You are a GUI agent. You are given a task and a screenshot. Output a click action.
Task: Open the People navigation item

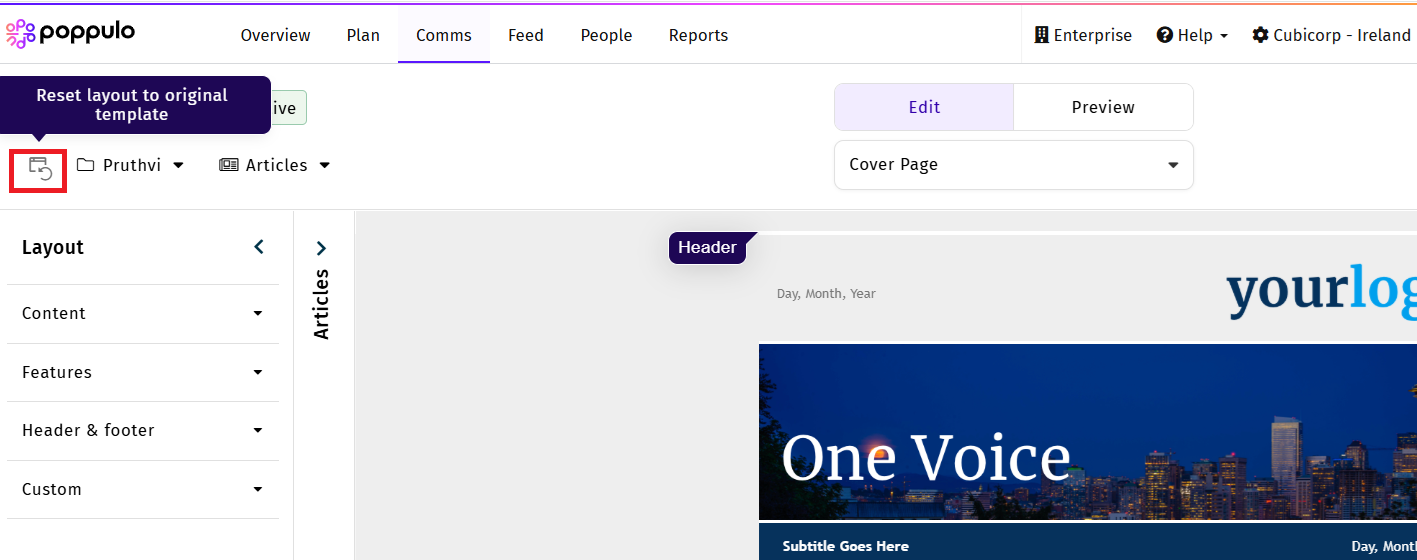[606, 35]
